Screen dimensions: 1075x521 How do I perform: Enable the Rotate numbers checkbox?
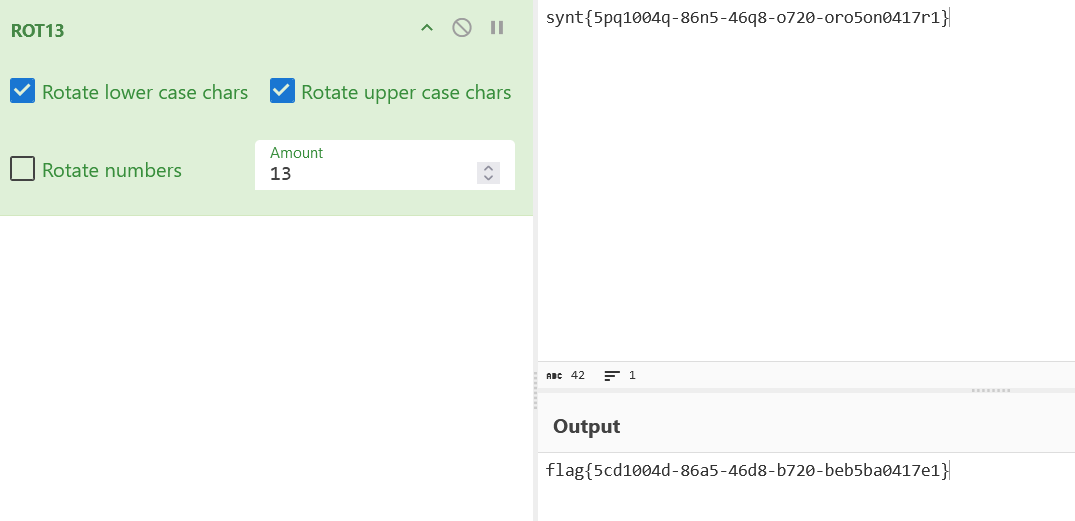pyautogui.click(x=23, y=169)
